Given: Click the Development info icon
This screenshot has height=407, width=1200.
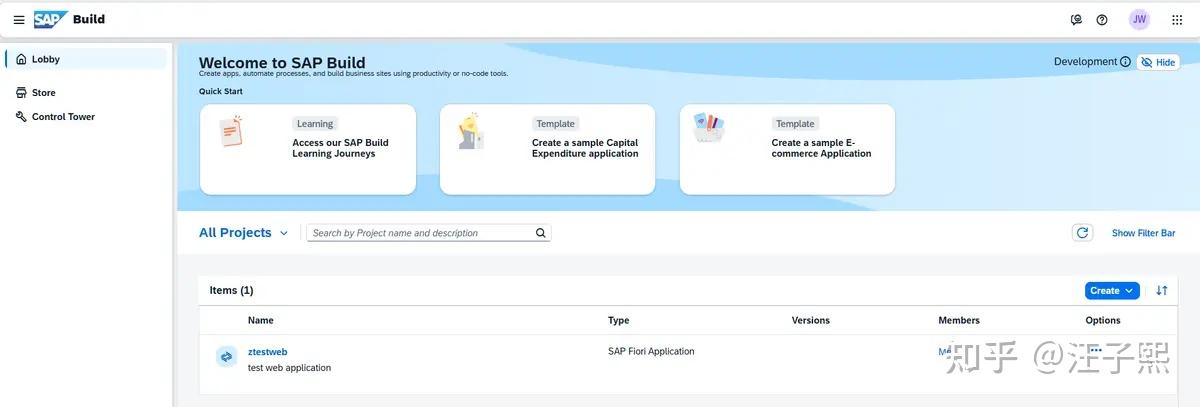Looking at the screenshot, I should tap(1125, 62).
